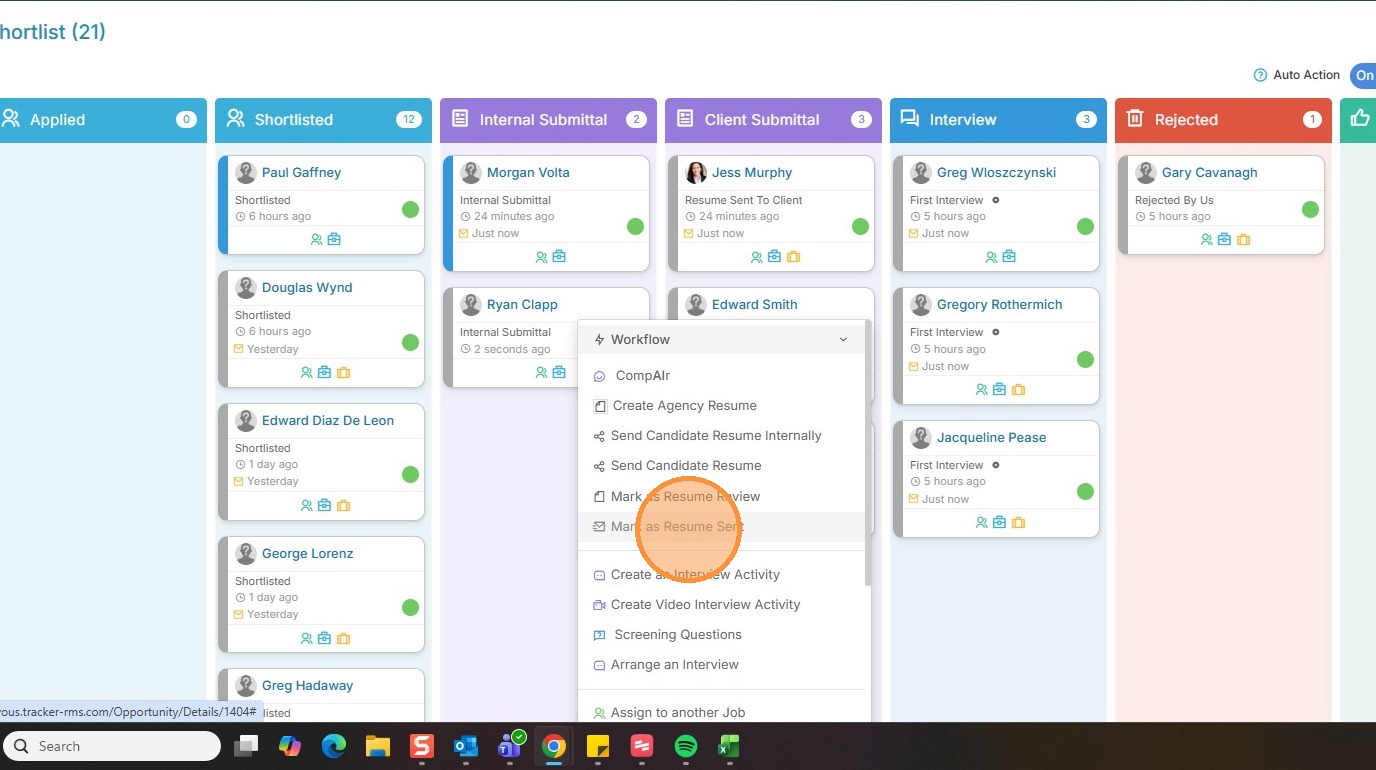Turn off the Auto Action toggle
This screenshot has width=1376, height=770.
tap(1363, 75)
